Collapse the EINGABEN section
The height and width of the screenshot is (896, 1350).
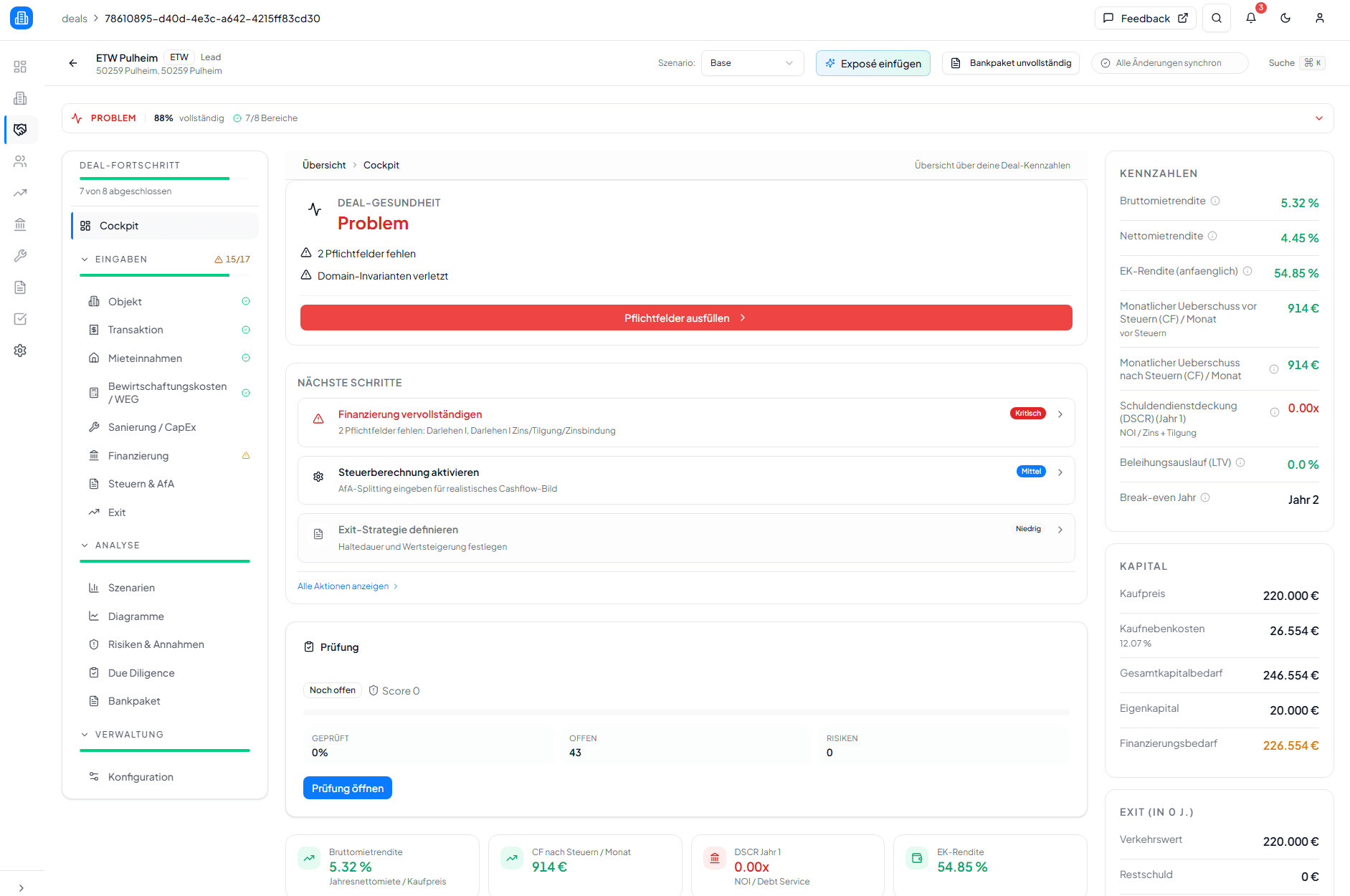85,259
